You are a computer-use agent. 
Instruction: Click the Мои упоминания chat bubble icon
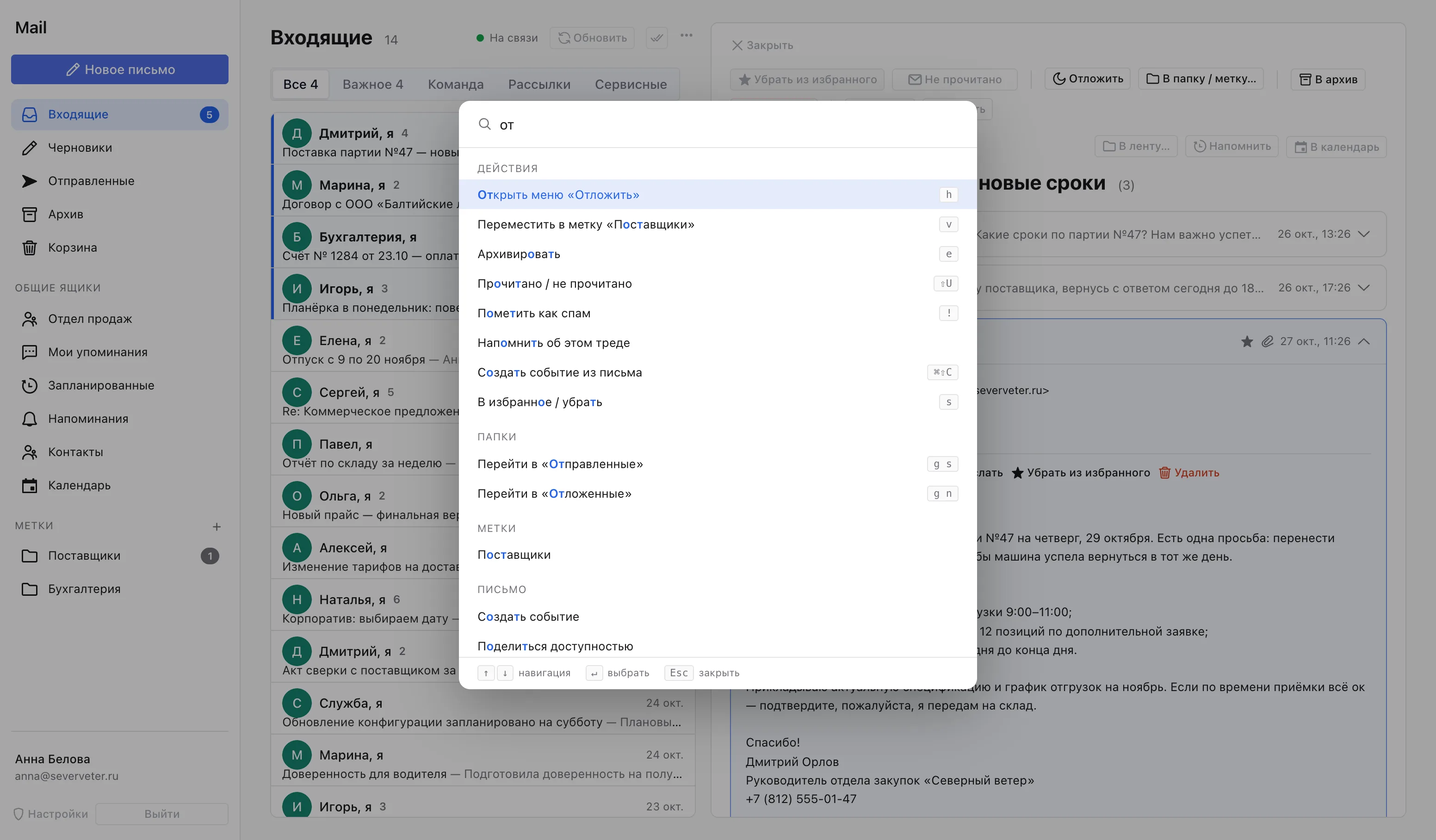click(30, 352)
